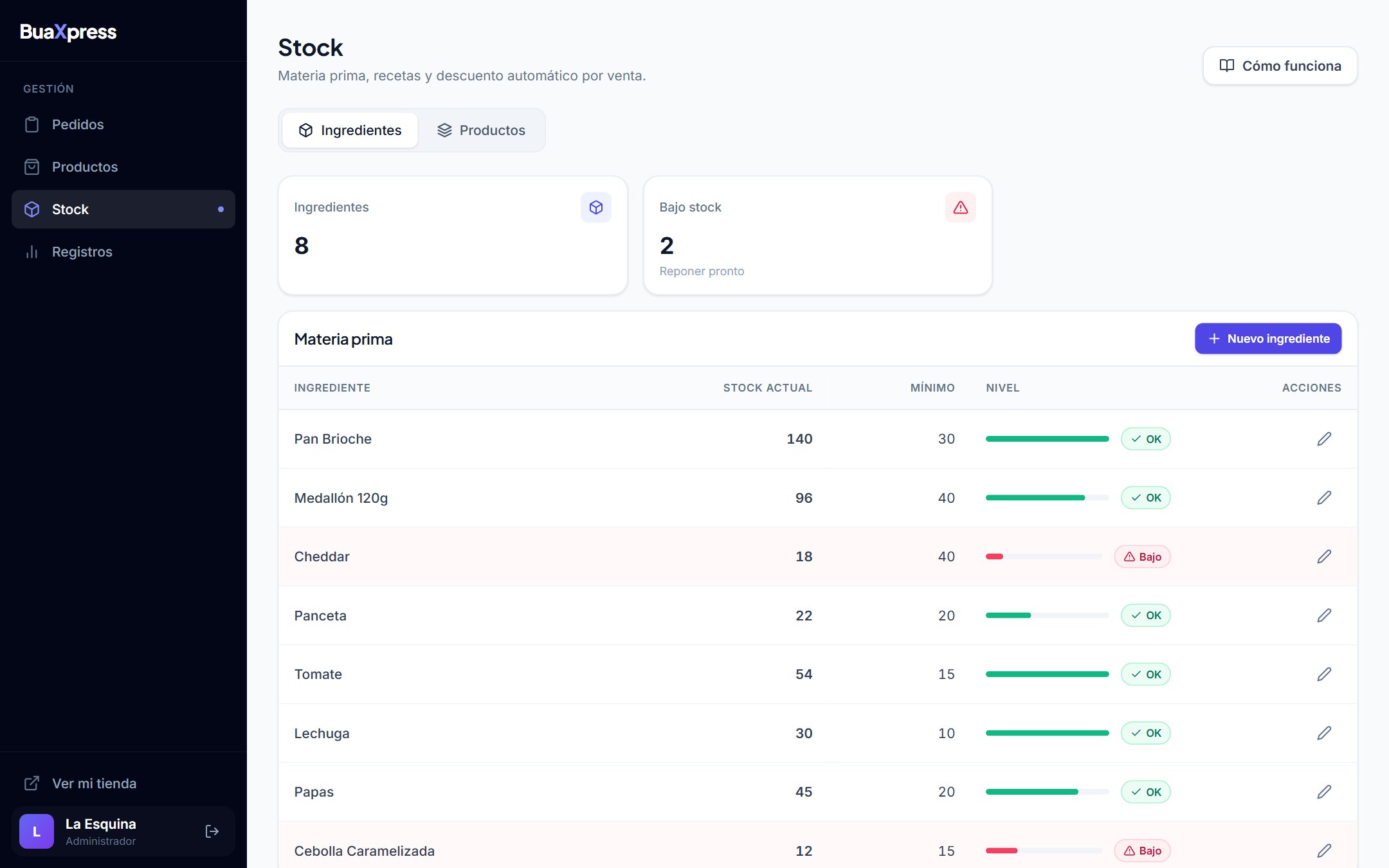Open the Ver mi tienda link

(123, 783)
